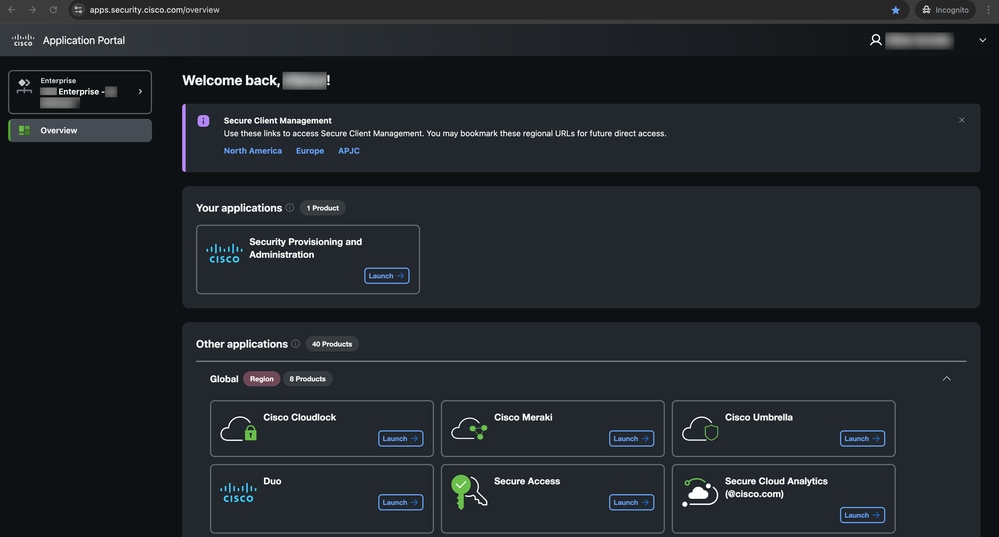The width and height of the screenshot is (999, 537).
Task: Launch Cisco Meraki
Action: point(631,438)
